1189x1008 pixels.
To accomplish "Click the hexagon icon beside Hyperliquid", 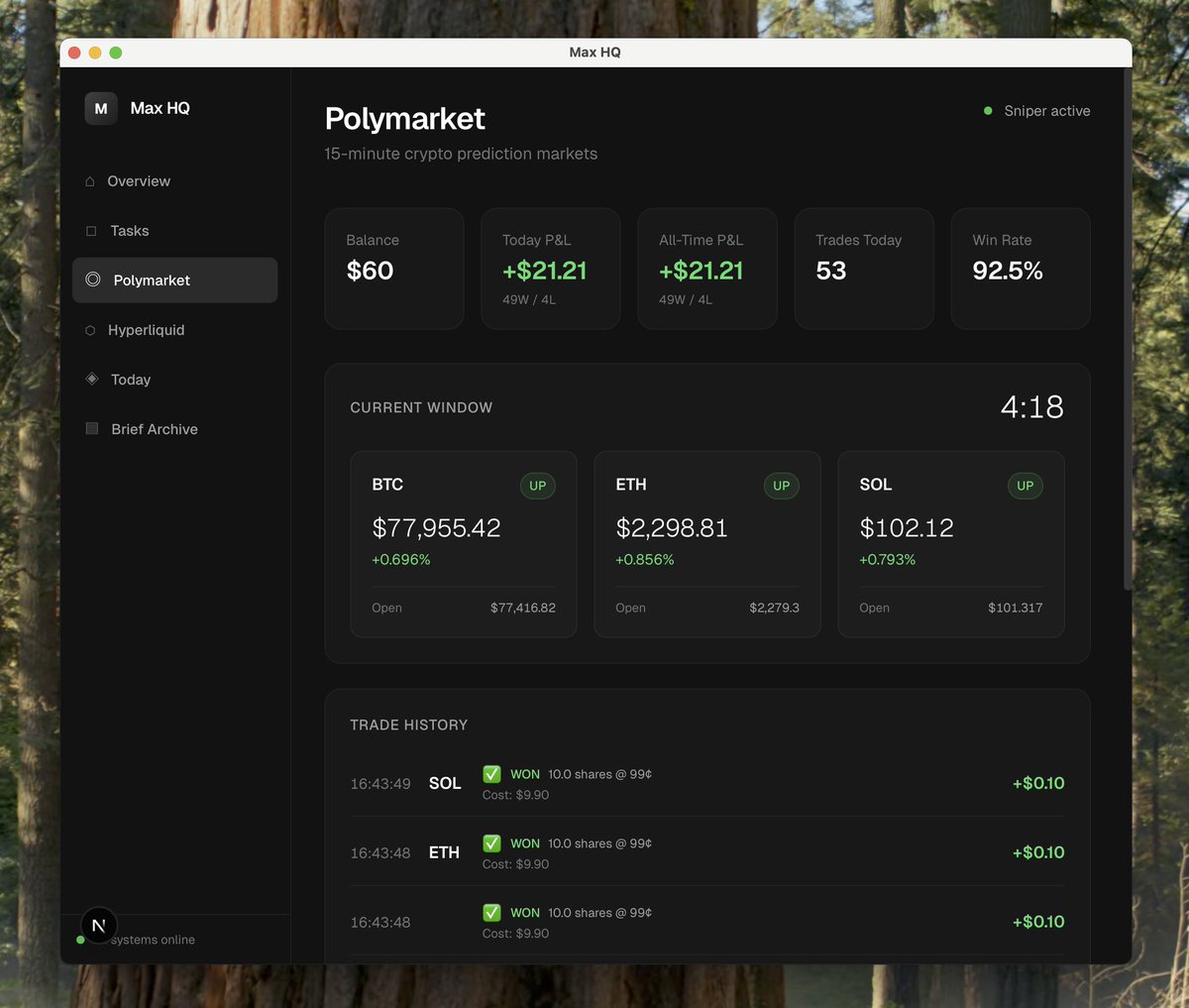I will [x=90, y=330].
